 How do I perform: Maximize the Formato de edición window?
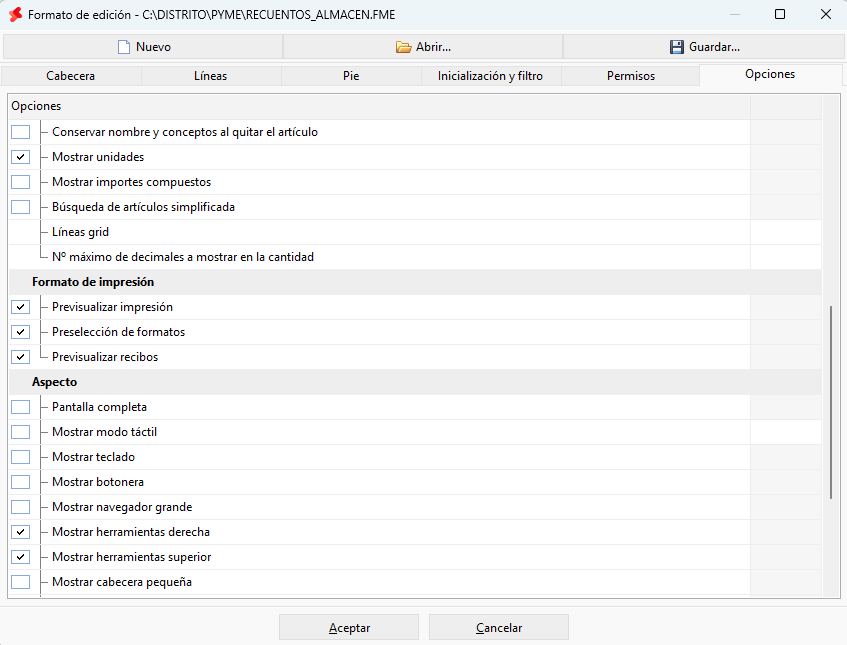(x=779, y=14)
